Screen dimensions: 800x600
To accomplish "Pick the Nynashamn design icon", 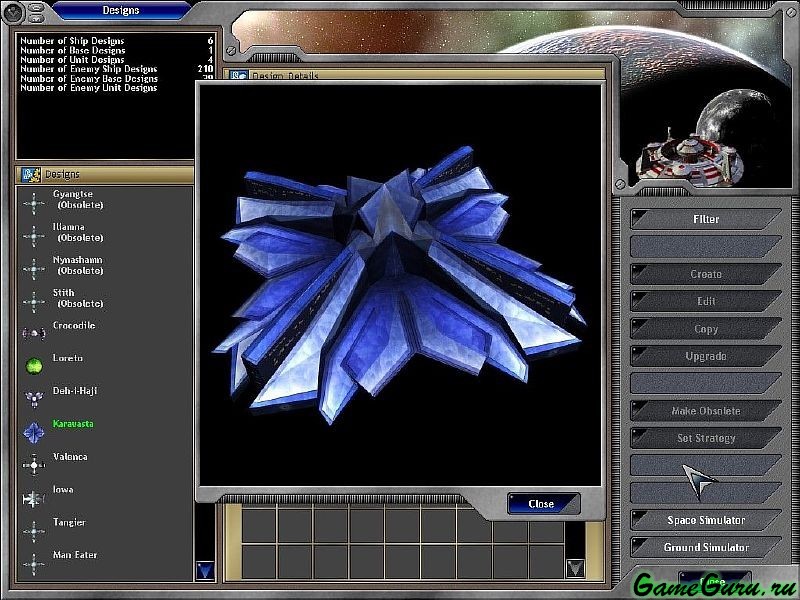I will 34,269.
